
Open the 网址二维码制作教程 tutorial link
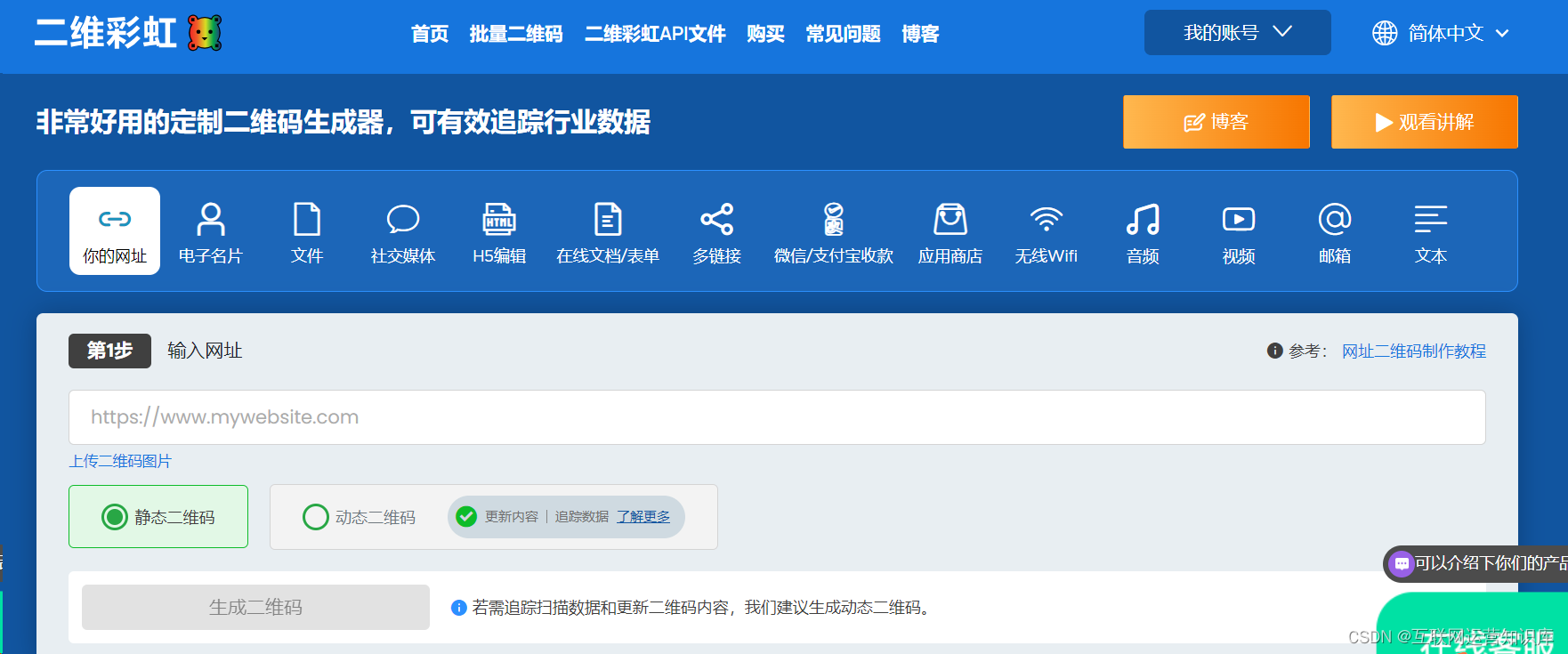pyautogui.click(x=1414, y=351)
